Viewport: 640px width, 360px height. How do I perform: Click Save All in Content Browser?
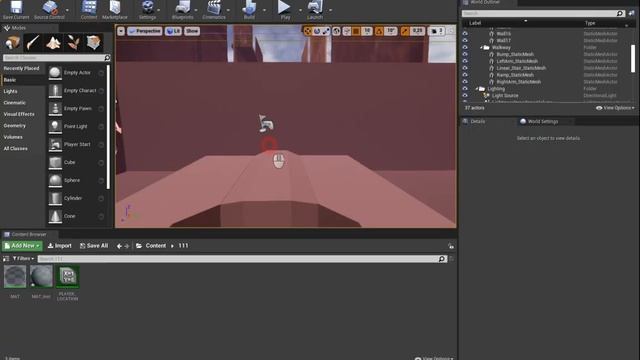point(94,246)
